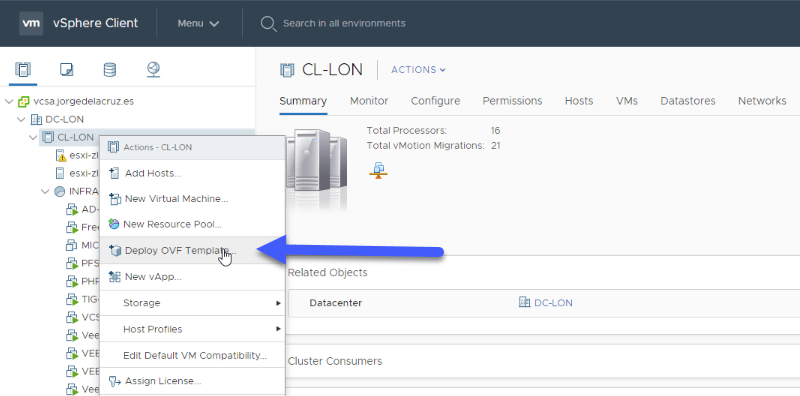Select vcsa.jorgedelacruz.es in the tree

pyautogui.click(x=84, y=101)
